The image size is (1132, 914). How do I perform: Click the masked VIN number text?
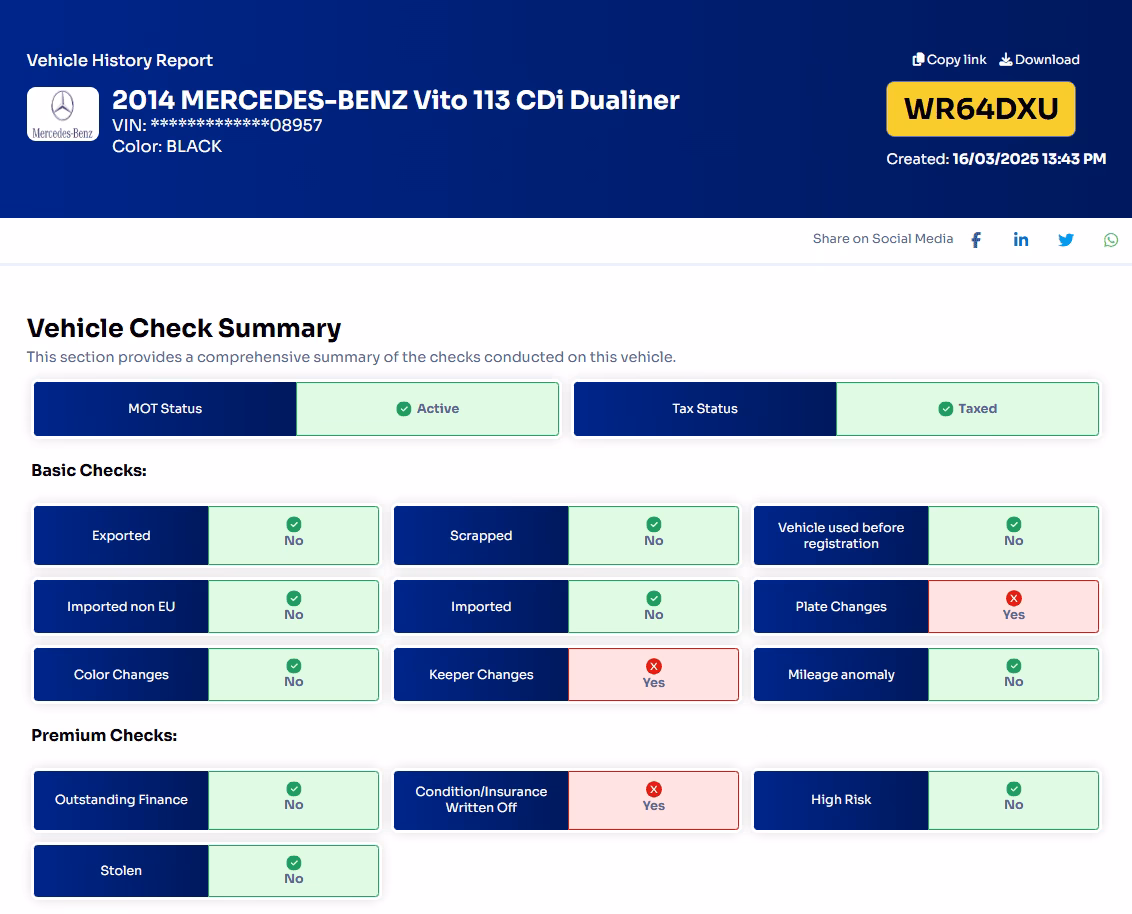(216, 125)
